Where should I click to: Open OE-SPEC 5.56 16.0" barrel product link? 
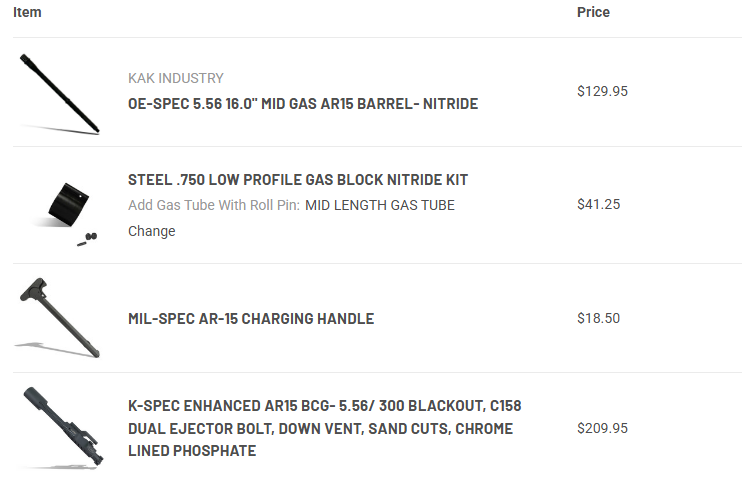coord(303,104)
